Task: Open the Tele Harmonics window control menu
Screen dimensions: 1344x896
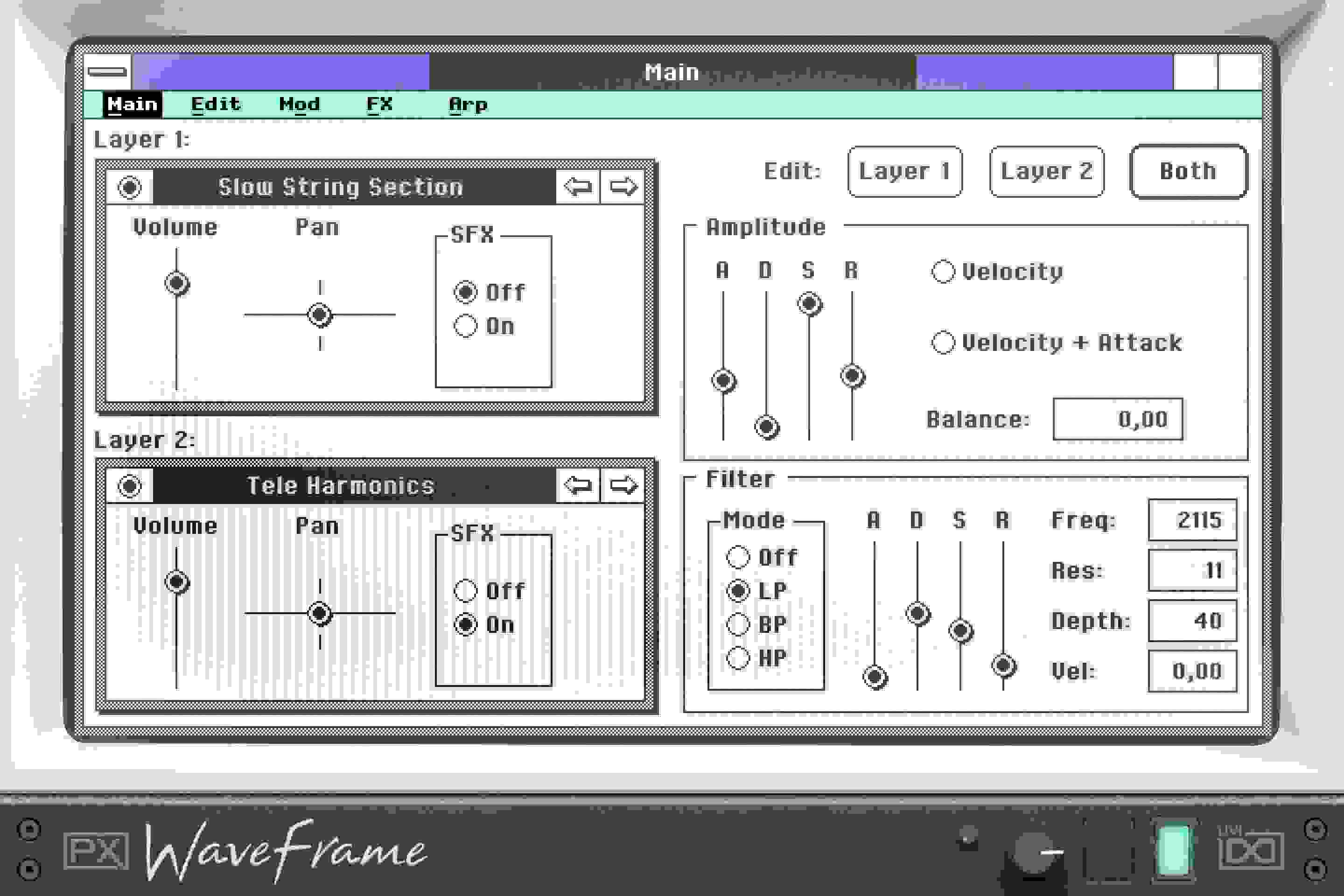Action: click(130, 487)
